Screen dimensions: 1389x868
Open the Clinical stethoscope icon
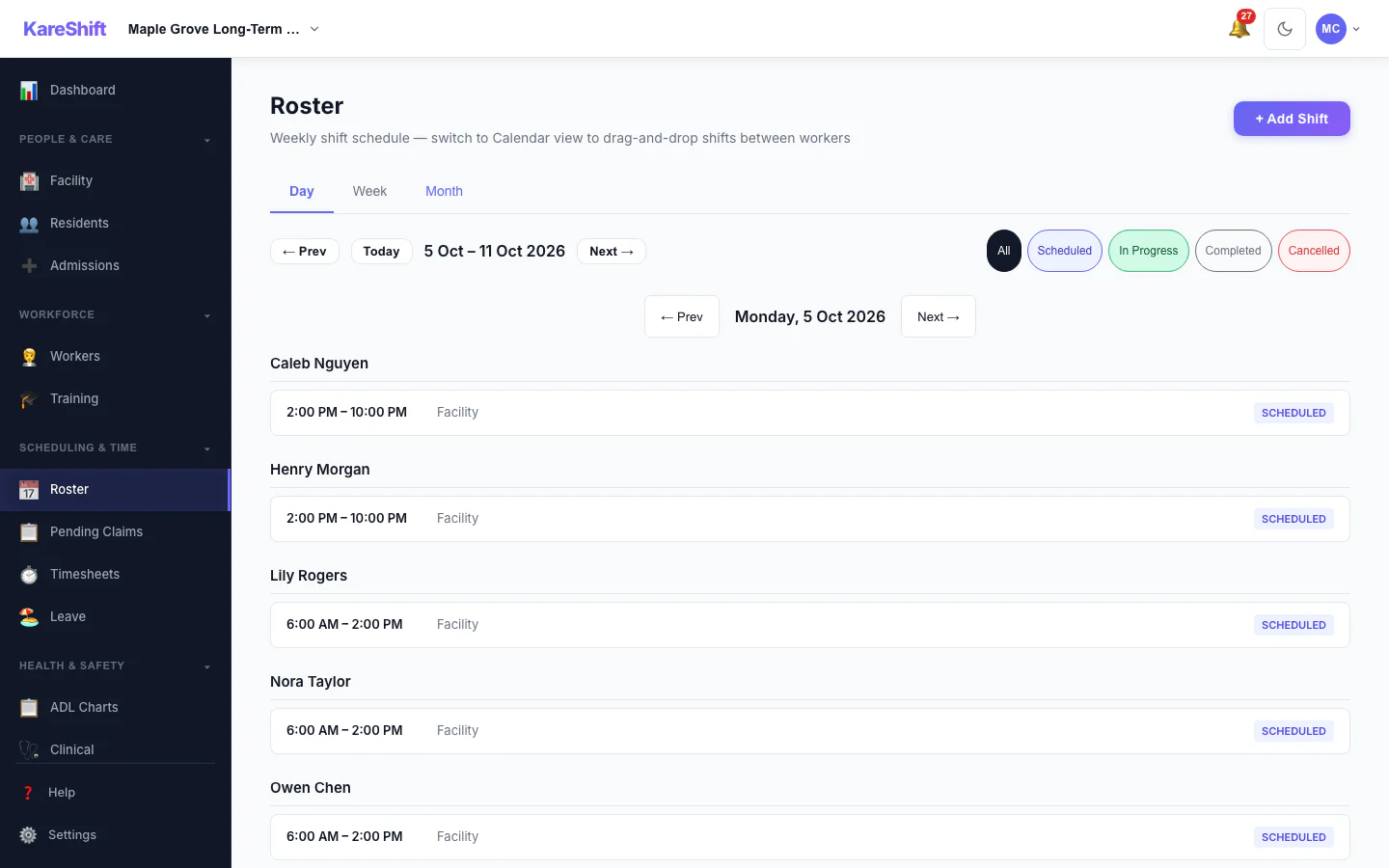pos(29,749)
